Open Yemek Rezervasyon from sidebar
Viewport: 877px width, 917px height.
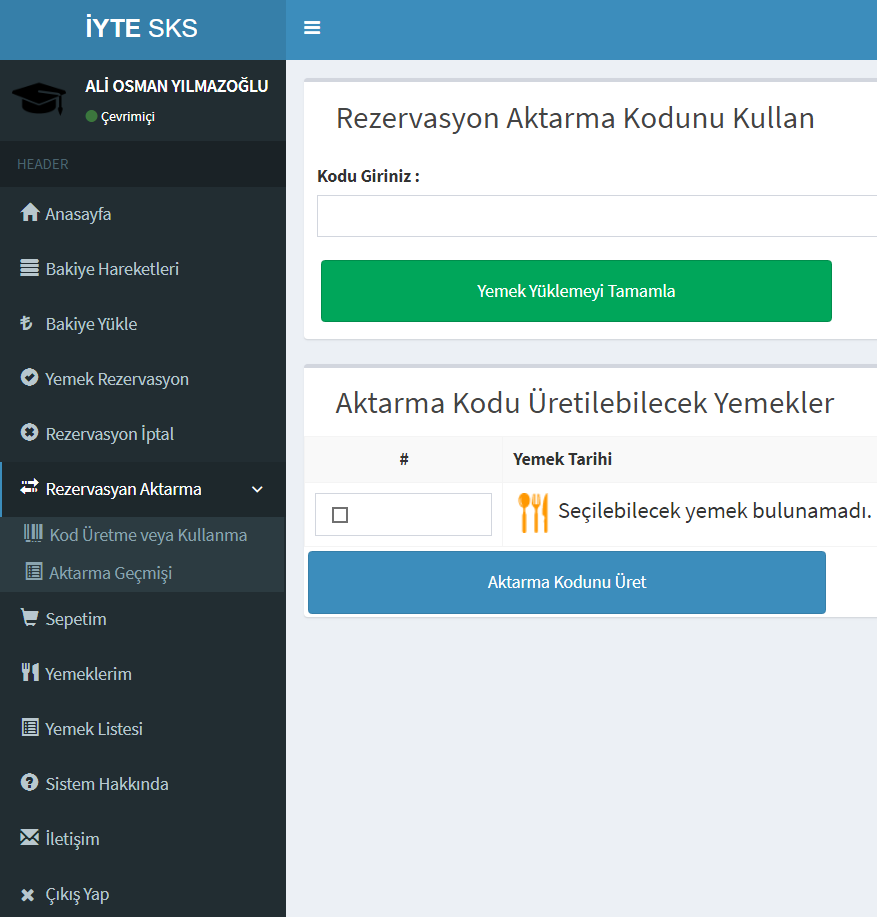[116, 379]
